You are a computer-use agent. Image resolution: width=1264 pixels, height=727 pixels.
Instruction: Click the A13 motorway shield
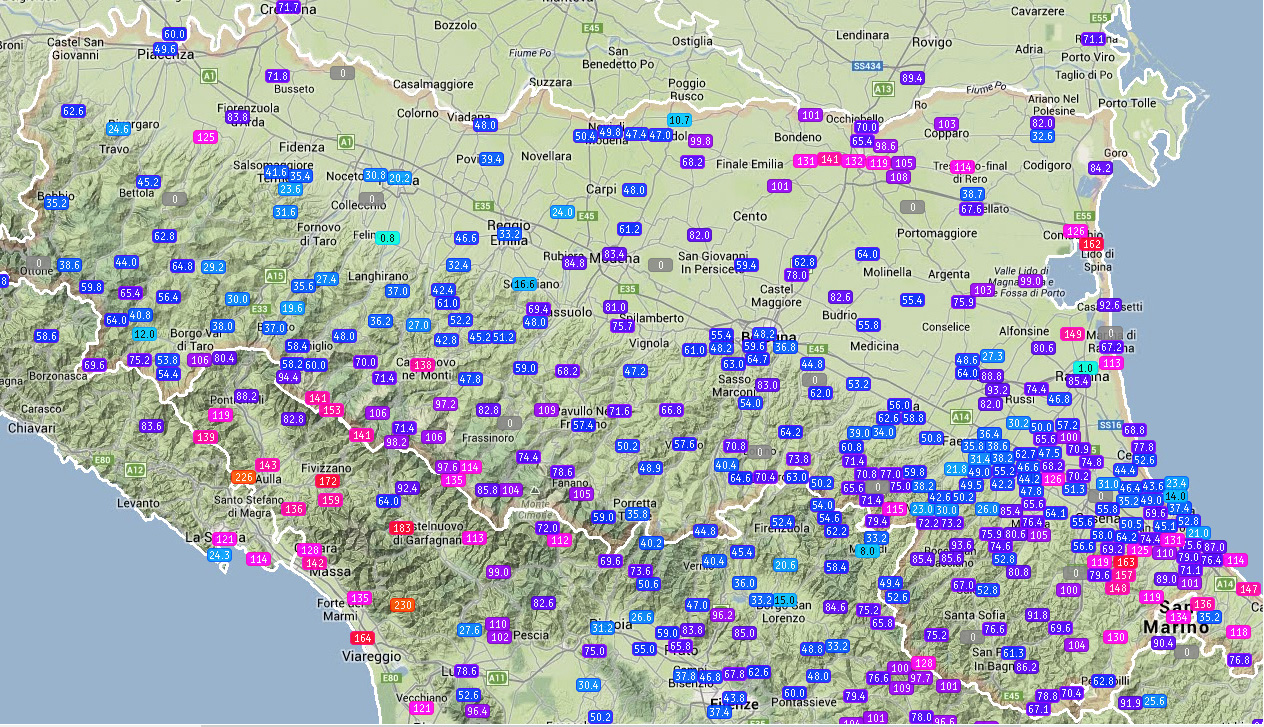tap(883, 89)
